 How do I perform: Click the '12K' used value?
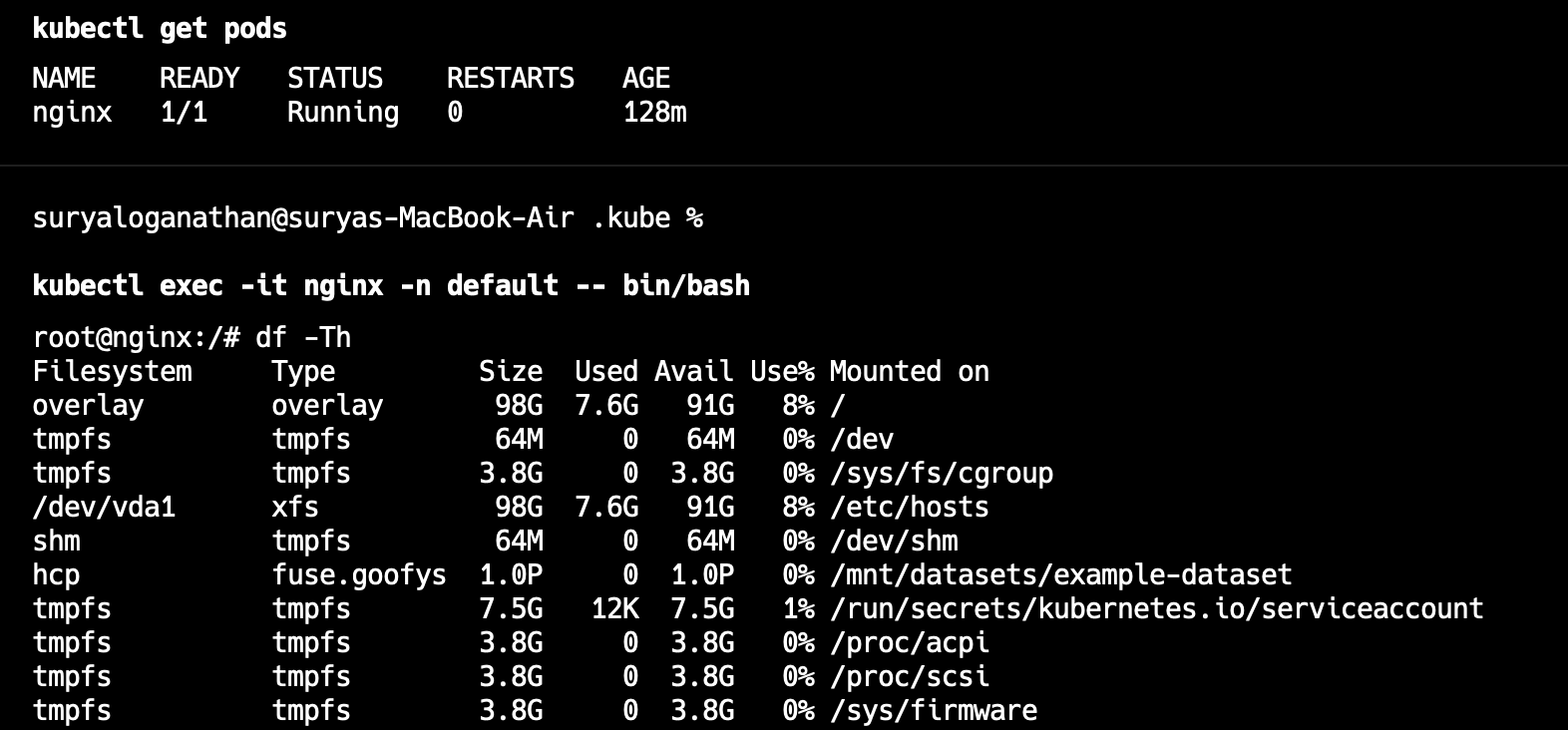(x=614, y=608)
